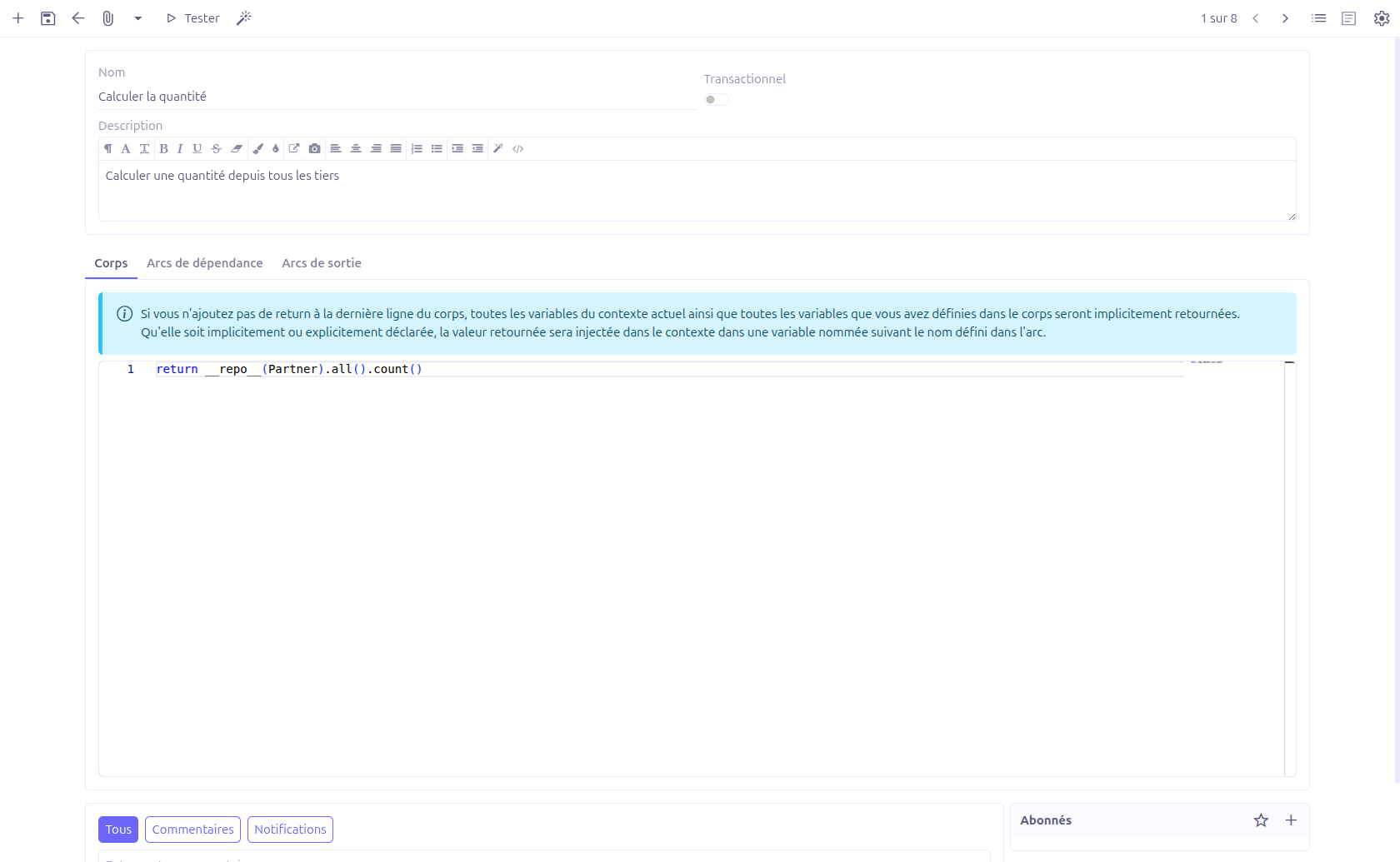
Task: Insert an image via the camera icon
Action: coord(314,148)
